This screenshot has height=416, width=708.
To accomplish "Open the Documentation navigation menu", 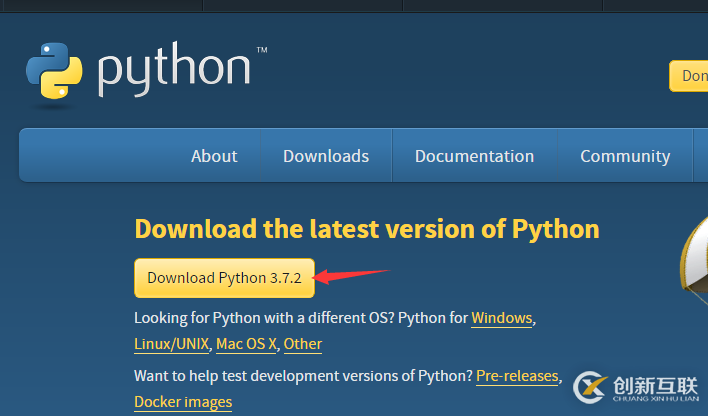I will [x=474, y=156].
